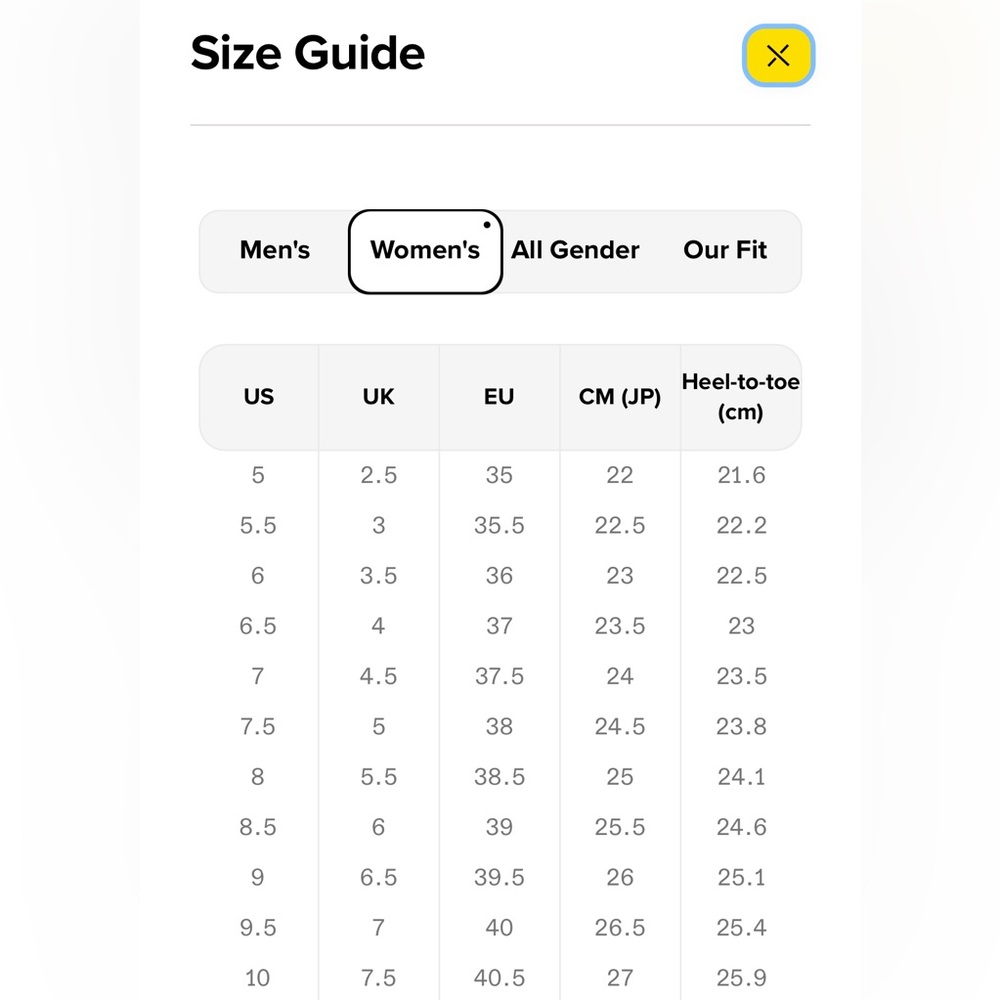This screenshot has height=1000, width=1000.
Task: Close the Size Guide with yellow X
Action: 778,55
